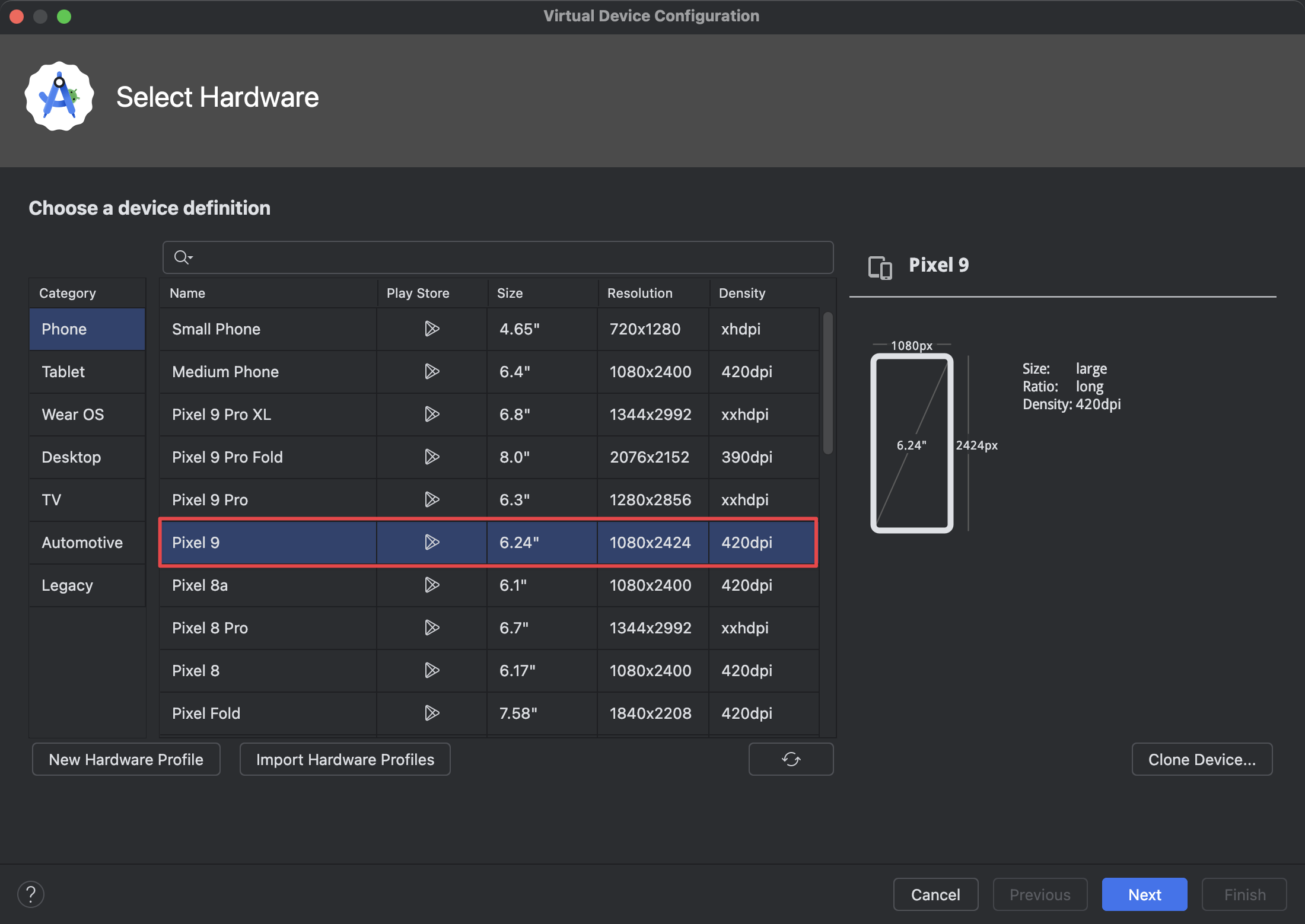
Task: Click the device preview icon beside Pixel 9 heading
Action: pyautogui.click(x=880, y=267)
